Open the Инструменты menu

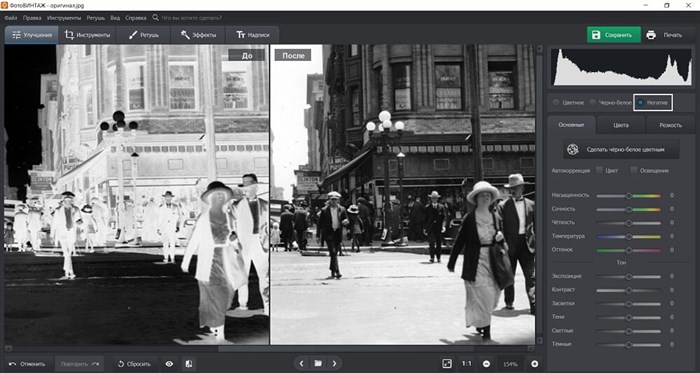pyautogui.click(x=64, y=18)
